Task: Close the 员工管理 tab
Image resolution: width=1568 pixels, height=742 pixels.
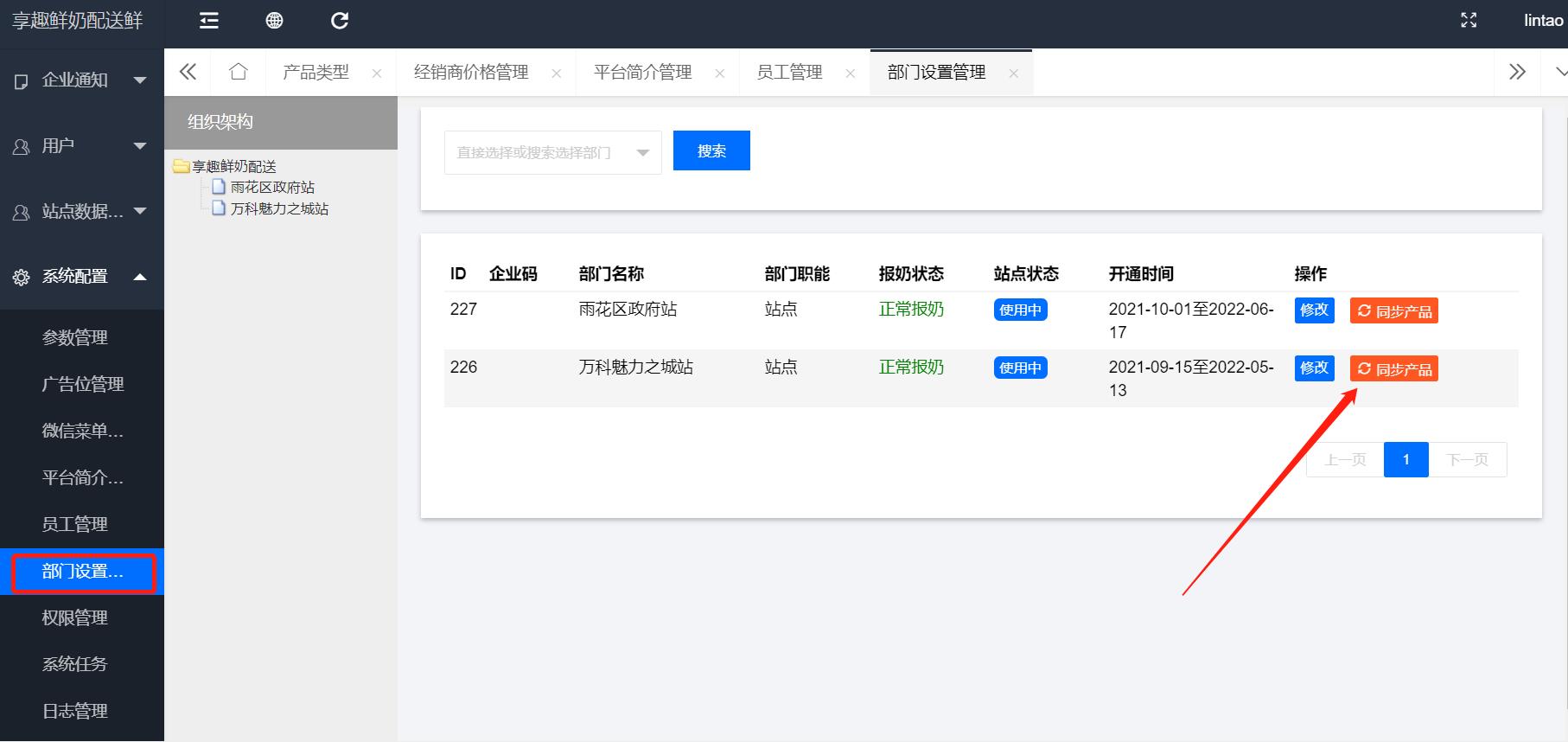Action: (x=851, y=74)
